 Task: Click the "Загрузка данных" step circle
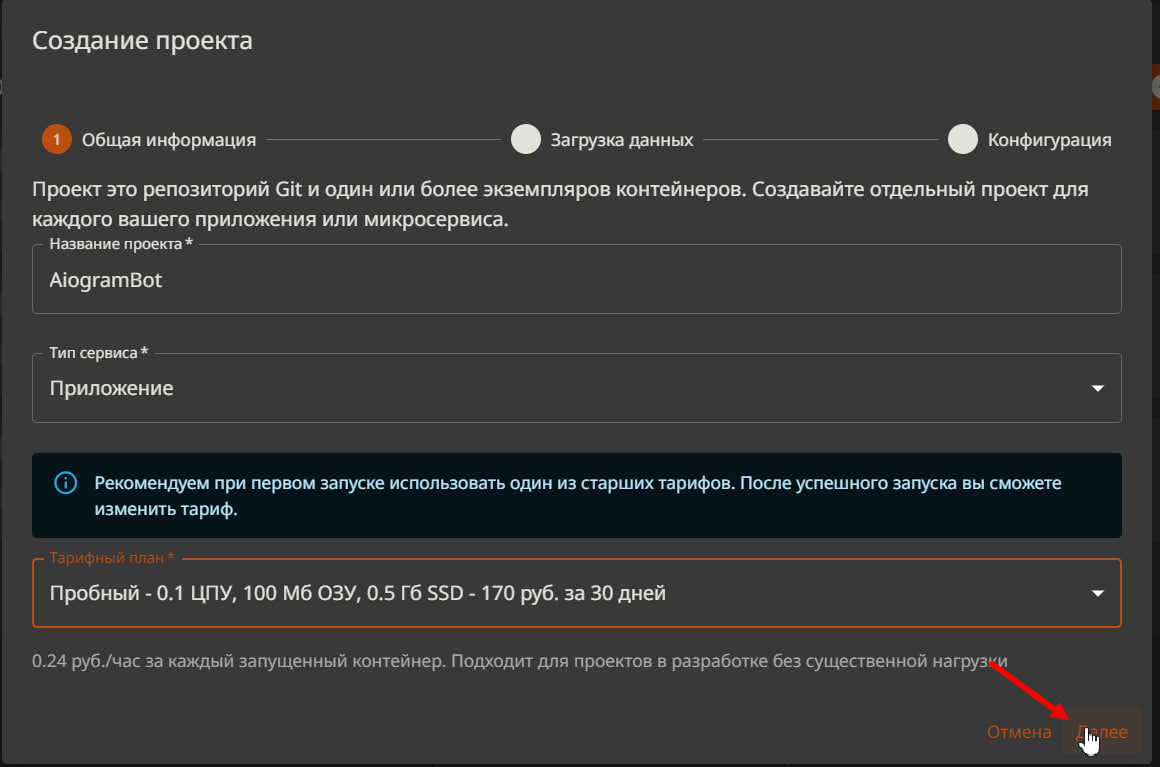coord(526,139)
